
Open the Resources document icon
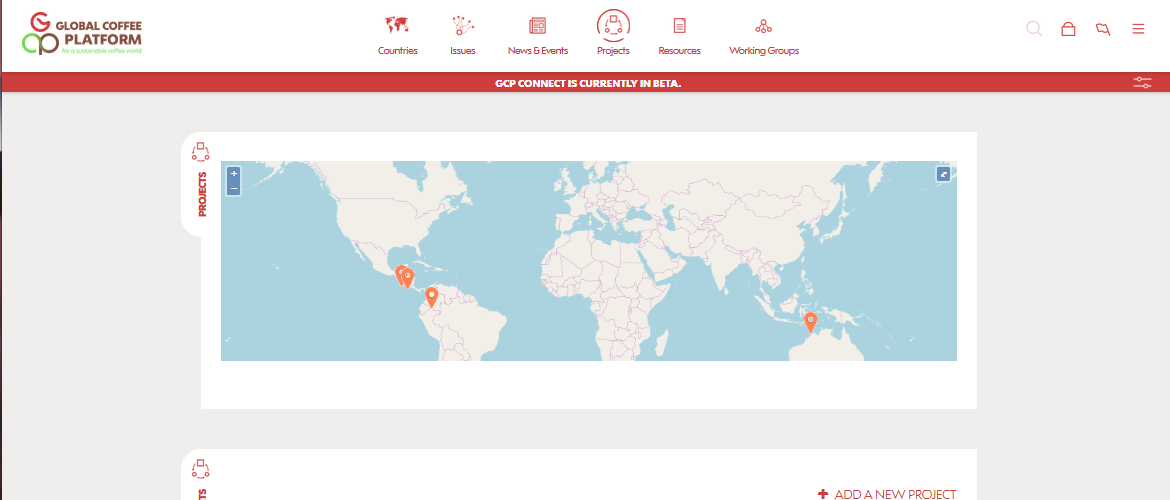click(x=679, y=26)
